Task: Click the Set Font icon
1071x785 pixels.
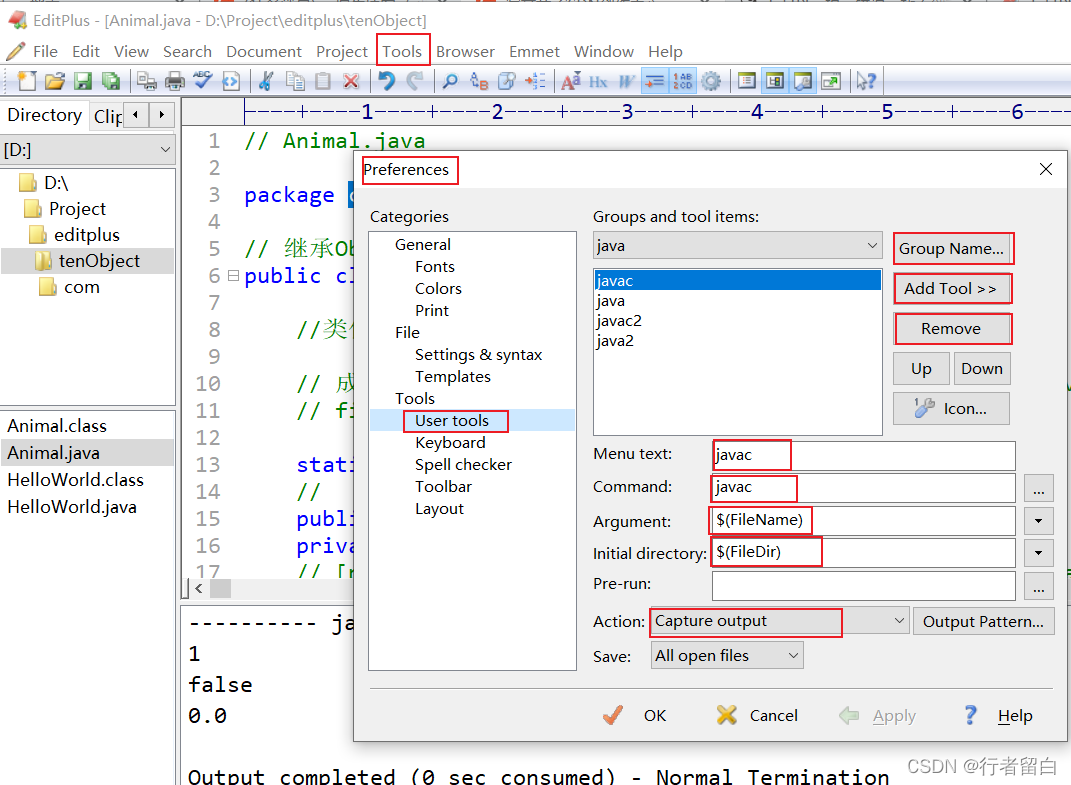Action: tap(570, 81)
